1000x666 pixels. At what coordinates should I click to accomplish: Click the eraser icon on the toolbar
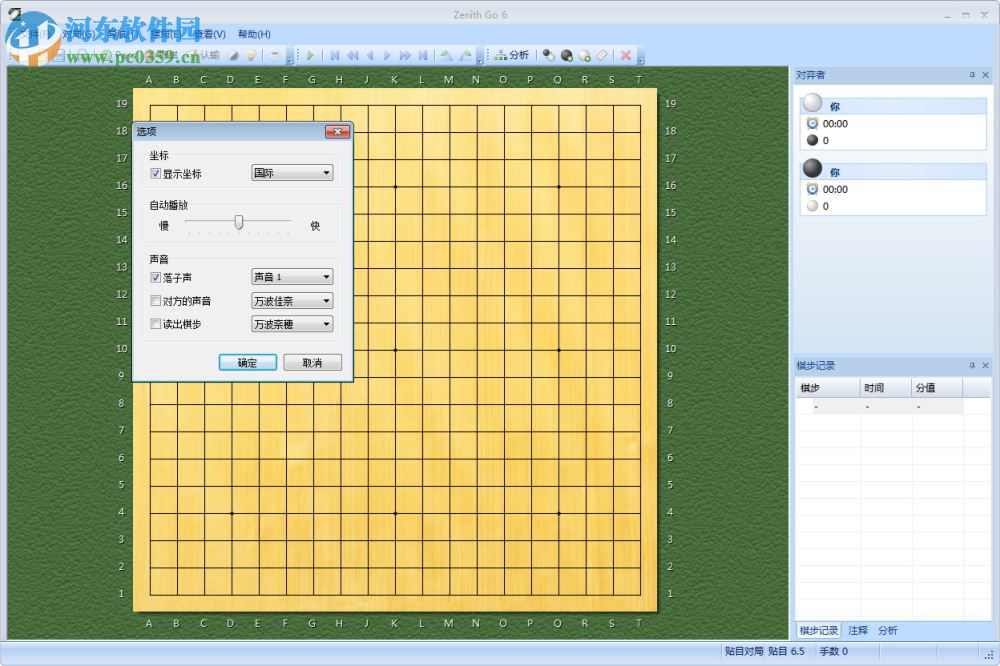[601, 55]
